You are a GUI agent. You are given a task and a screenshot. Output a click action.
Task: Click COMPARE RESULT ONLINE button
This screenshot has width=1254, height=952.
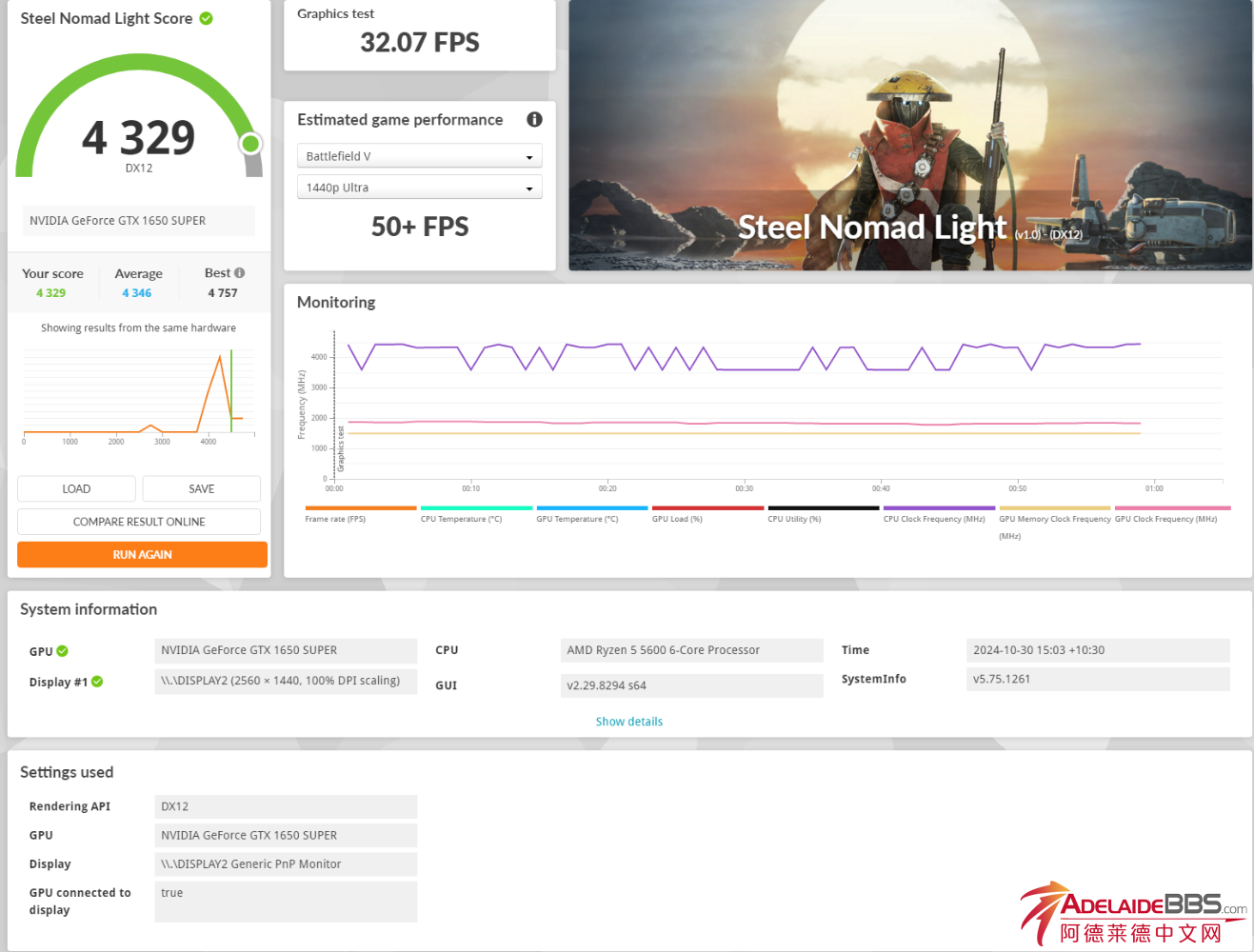(139, 522)
